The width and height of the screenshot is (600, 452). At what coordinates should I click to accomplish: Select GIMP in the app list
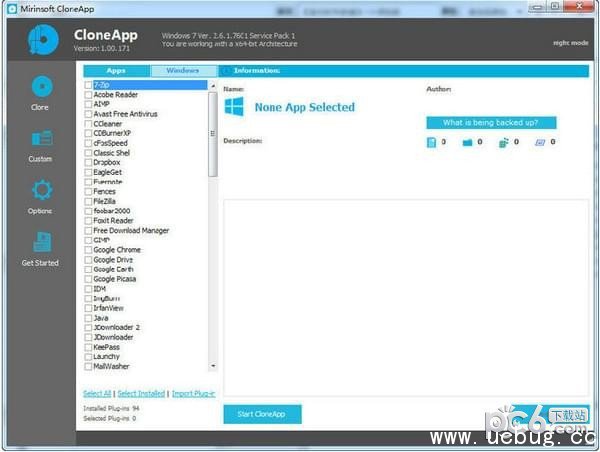pos(101,240)
